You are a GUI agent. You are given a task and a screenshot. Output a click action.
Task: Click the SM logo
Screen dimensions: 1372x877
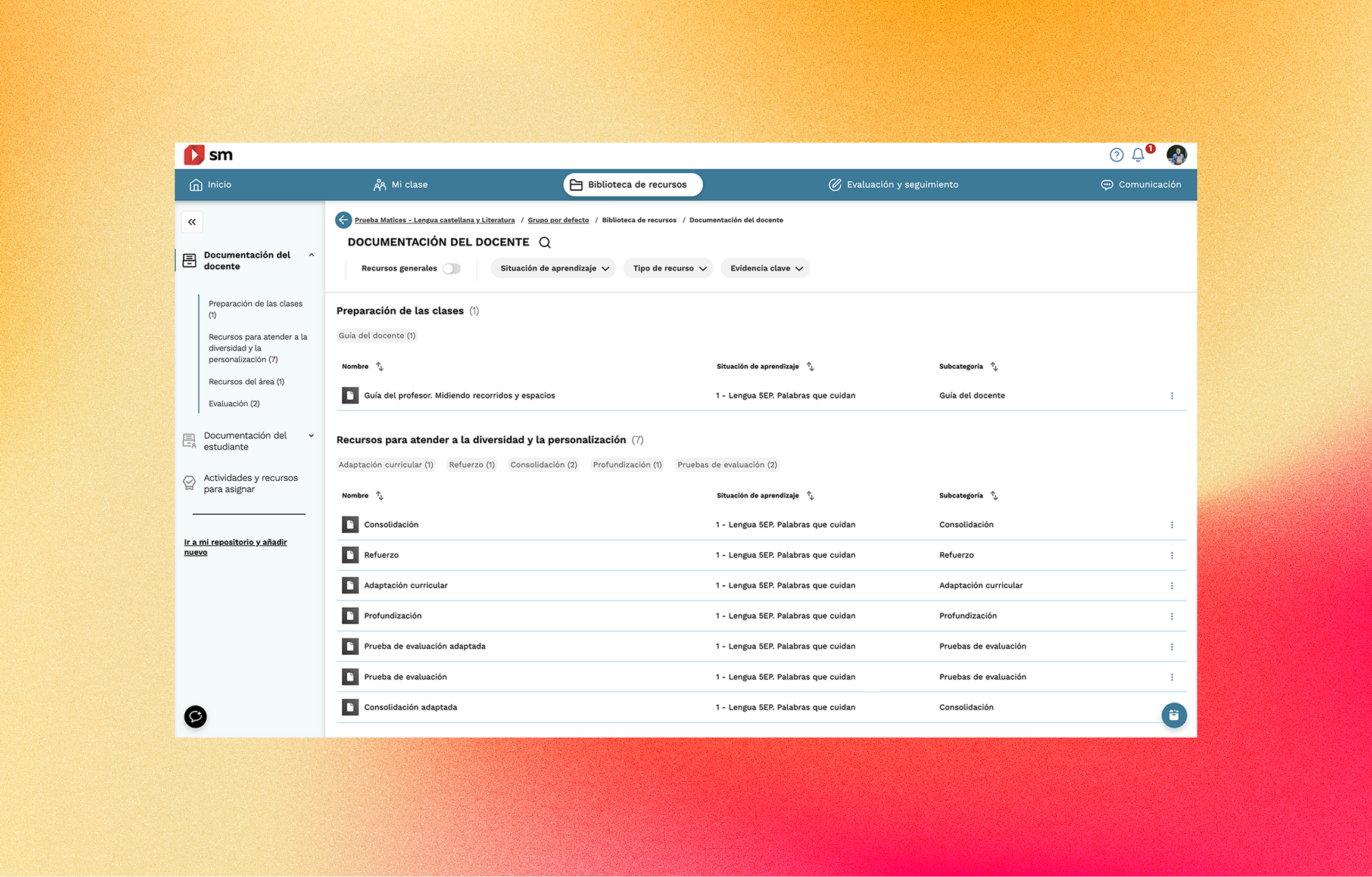pos(208,155)
